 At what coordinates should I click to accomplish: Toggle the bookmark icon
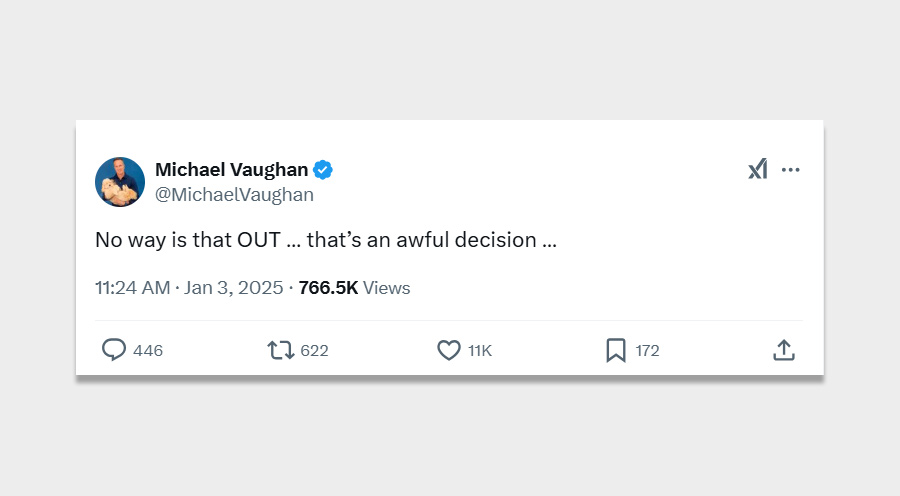click(x=616, y=350)
